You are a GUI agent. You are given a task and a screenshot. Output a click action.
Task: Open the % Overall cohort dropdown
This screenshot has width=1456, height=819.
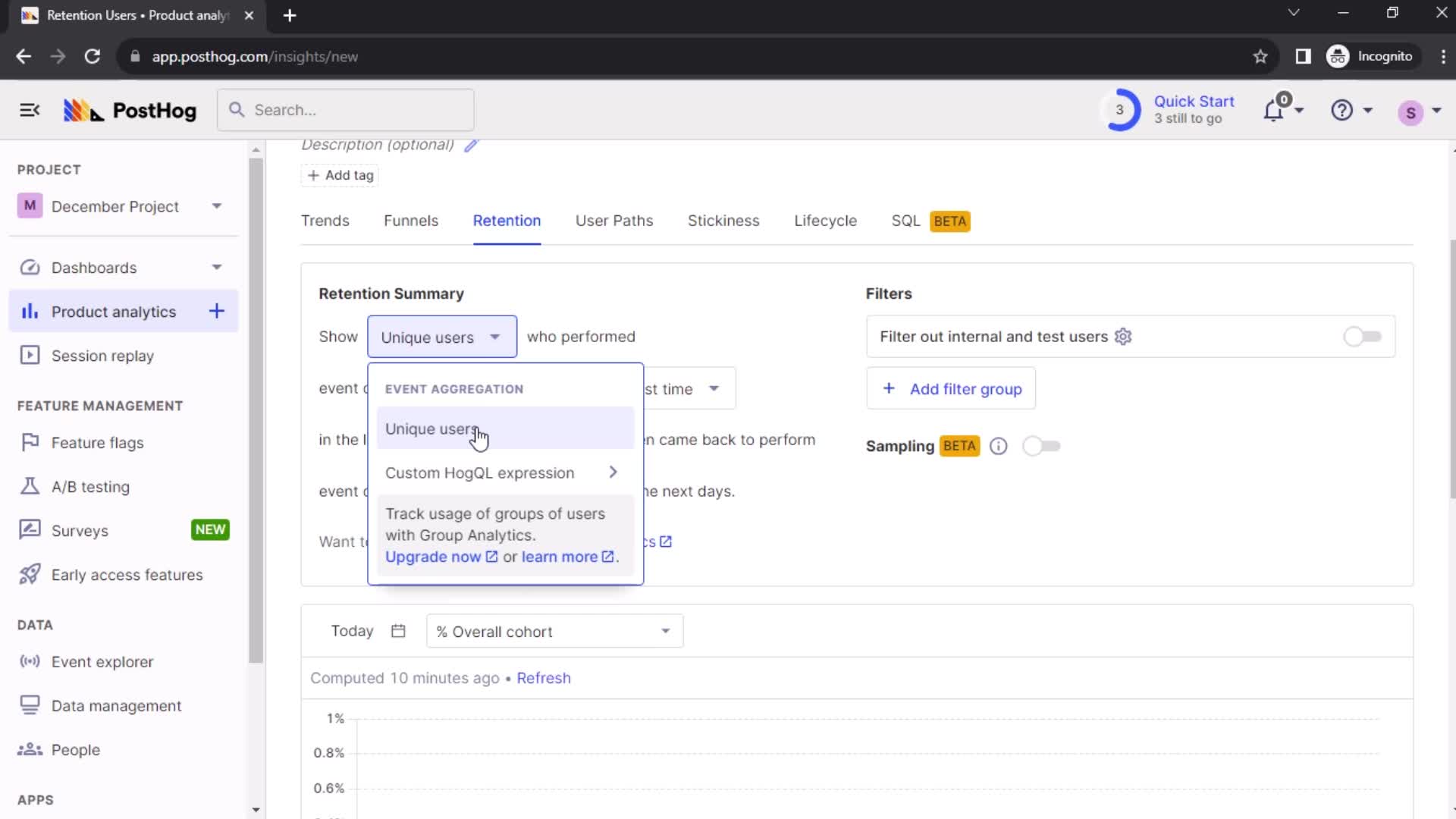pyautogui.click(x=554, y=632)
